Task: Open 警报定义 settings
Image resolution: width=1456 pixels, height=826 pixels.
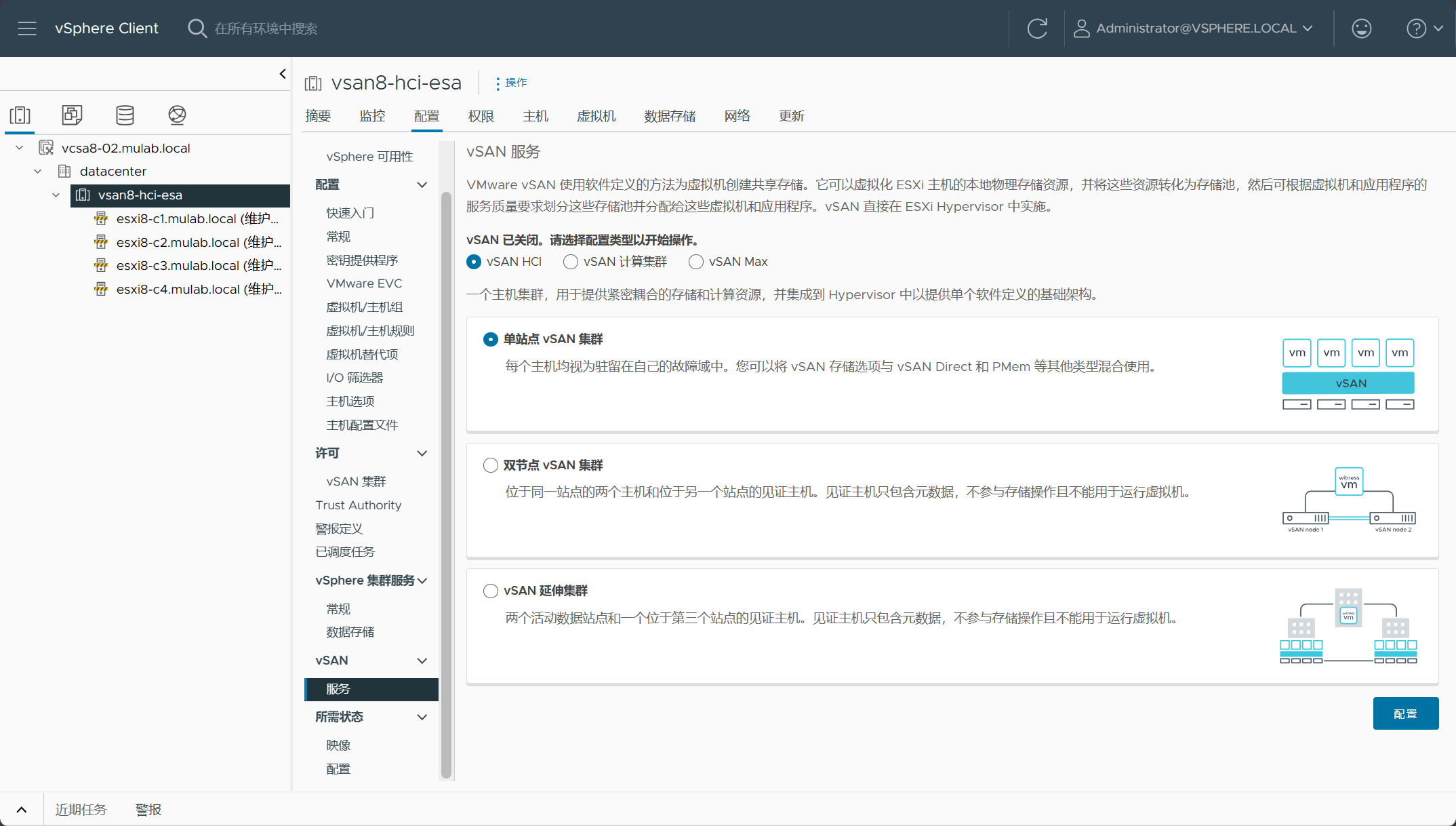Action: [339, 529]
